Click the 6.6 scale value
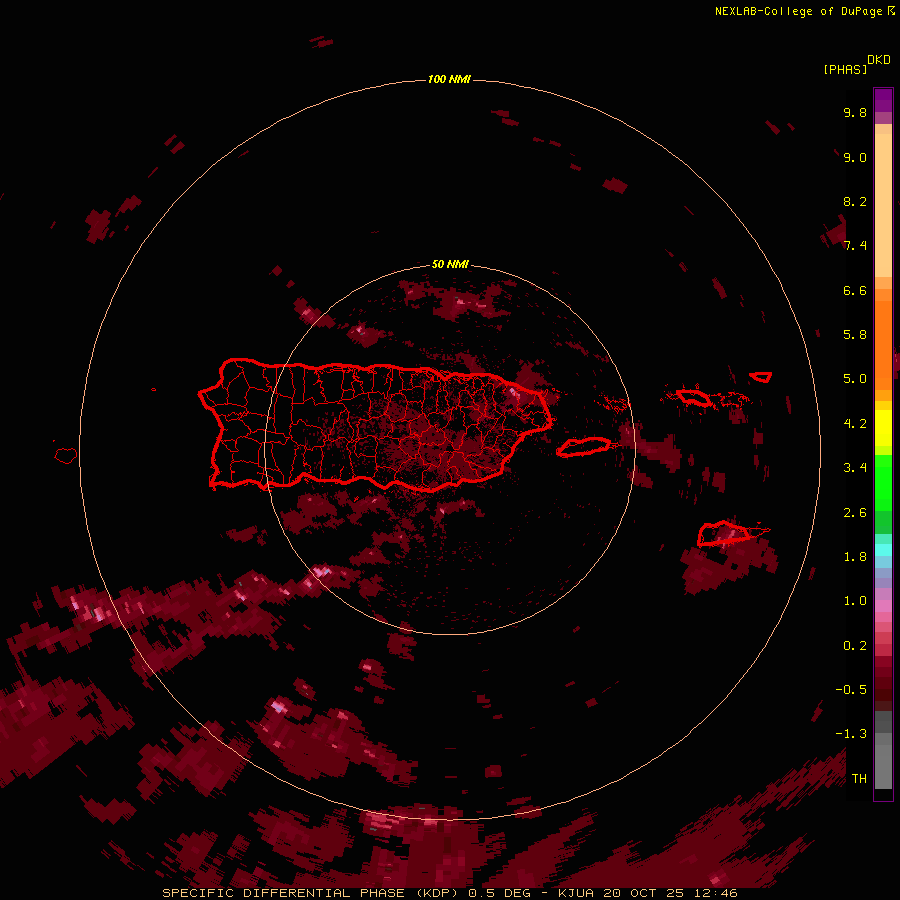The height and width of the screenshot is (900, 900). pyautogui.click(x=855, y=290)
